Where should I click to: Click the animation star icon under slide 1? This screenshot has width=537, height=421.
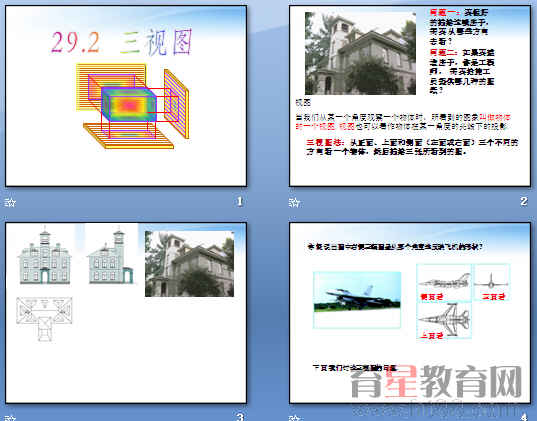click(x=10, y=202)
